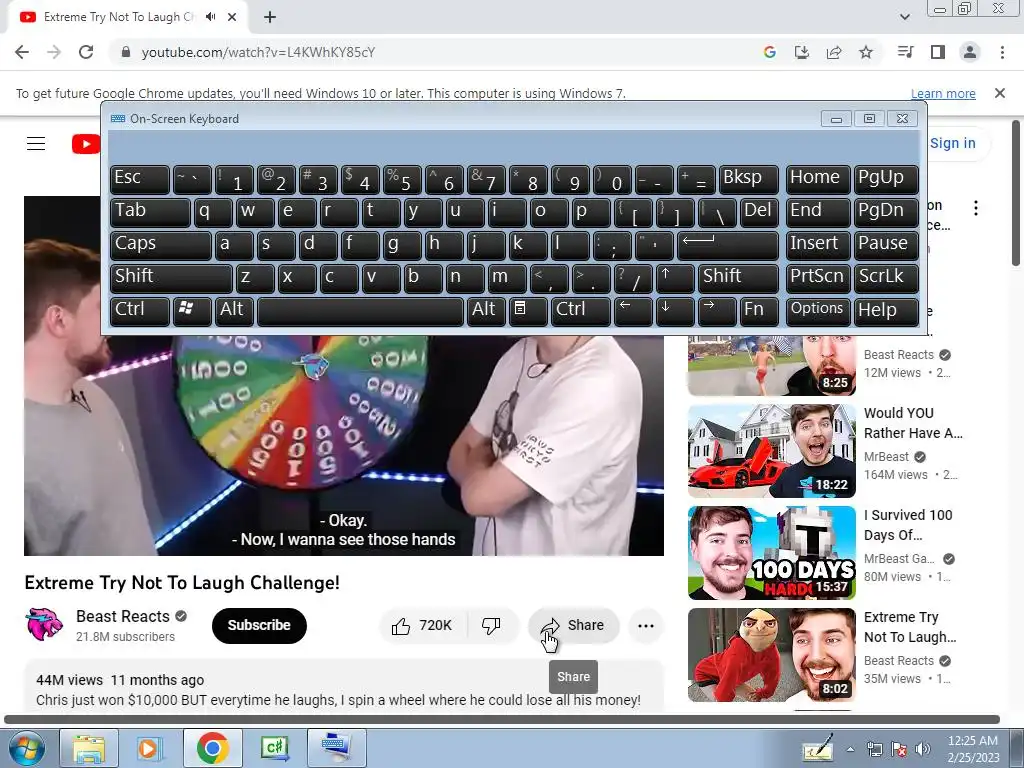Click the space bar on On-Screen Keyboard
The image size is (1024, 768).
(x=360, y=311)
